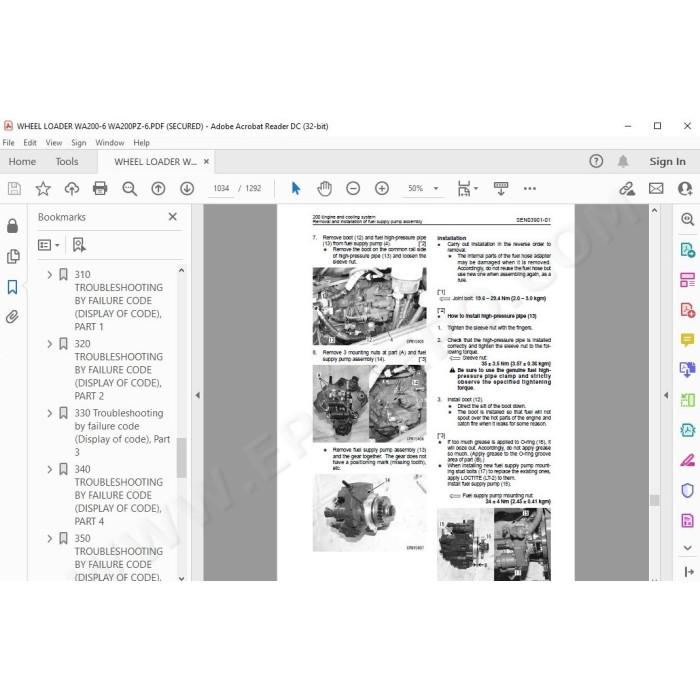Image resolution: width=700 pixels, height=700 pixels.
Task: Click the page number field 1034
Action: [221, 188]
